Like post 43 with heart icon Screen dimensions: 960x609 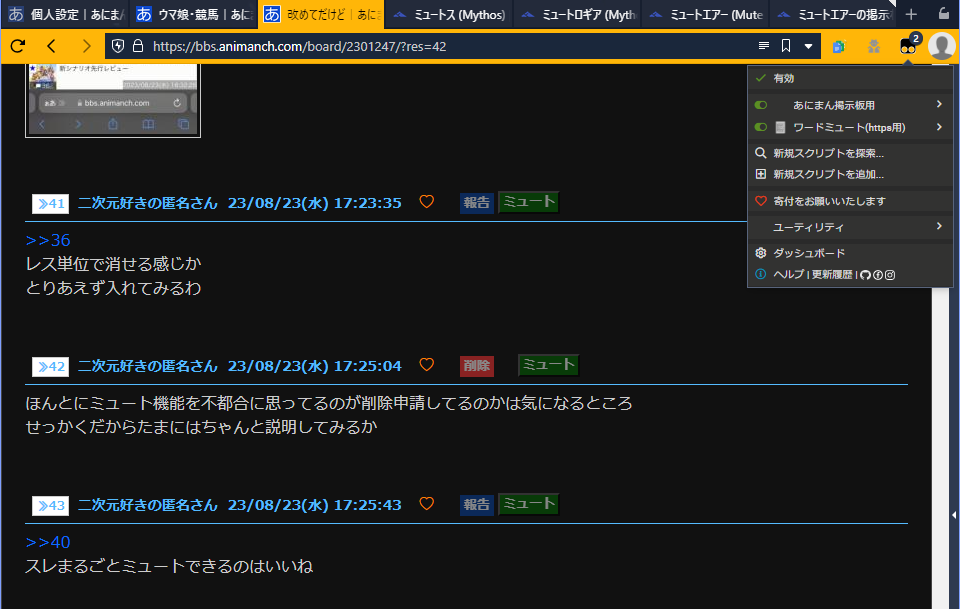427,504
